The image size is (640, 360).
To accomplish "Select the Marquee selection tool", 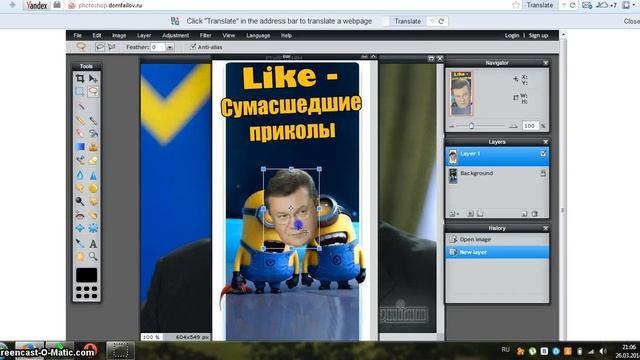I will click(x=80, y=91).
